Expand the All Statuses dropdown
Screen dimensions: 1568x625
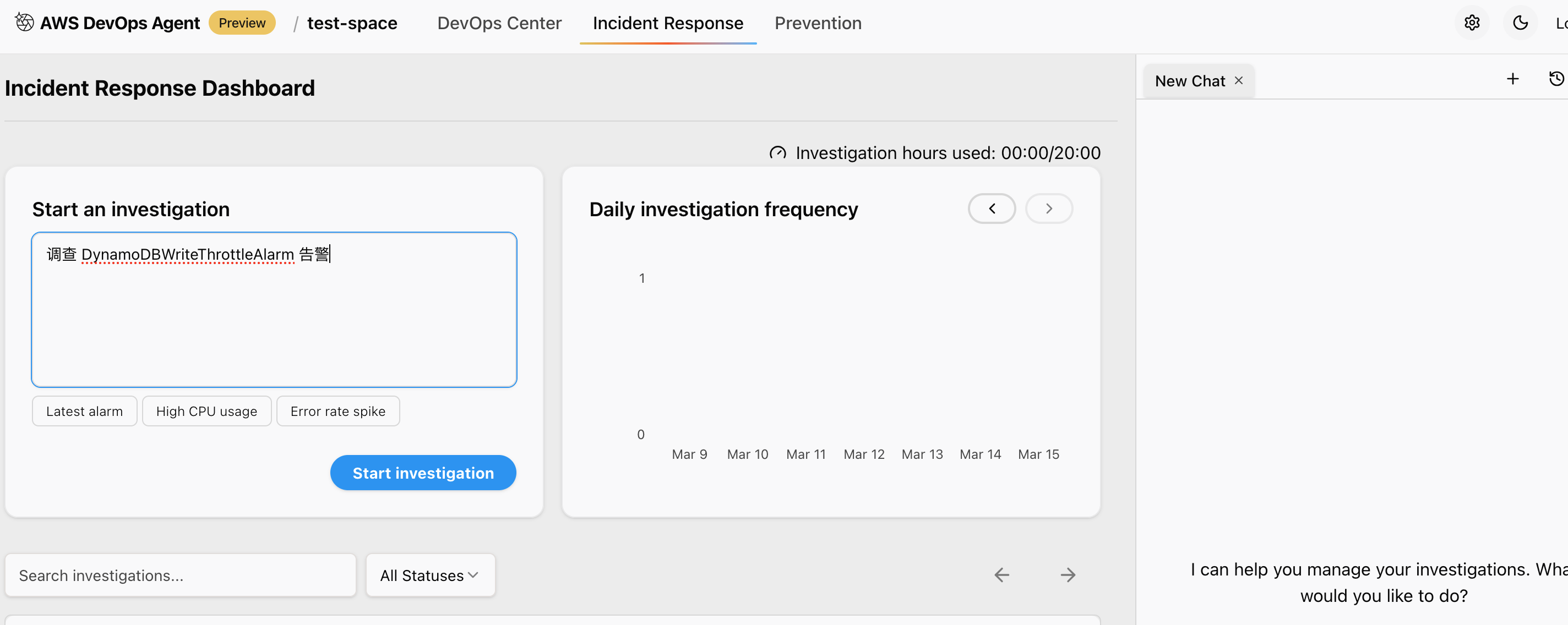pos(430,575)
